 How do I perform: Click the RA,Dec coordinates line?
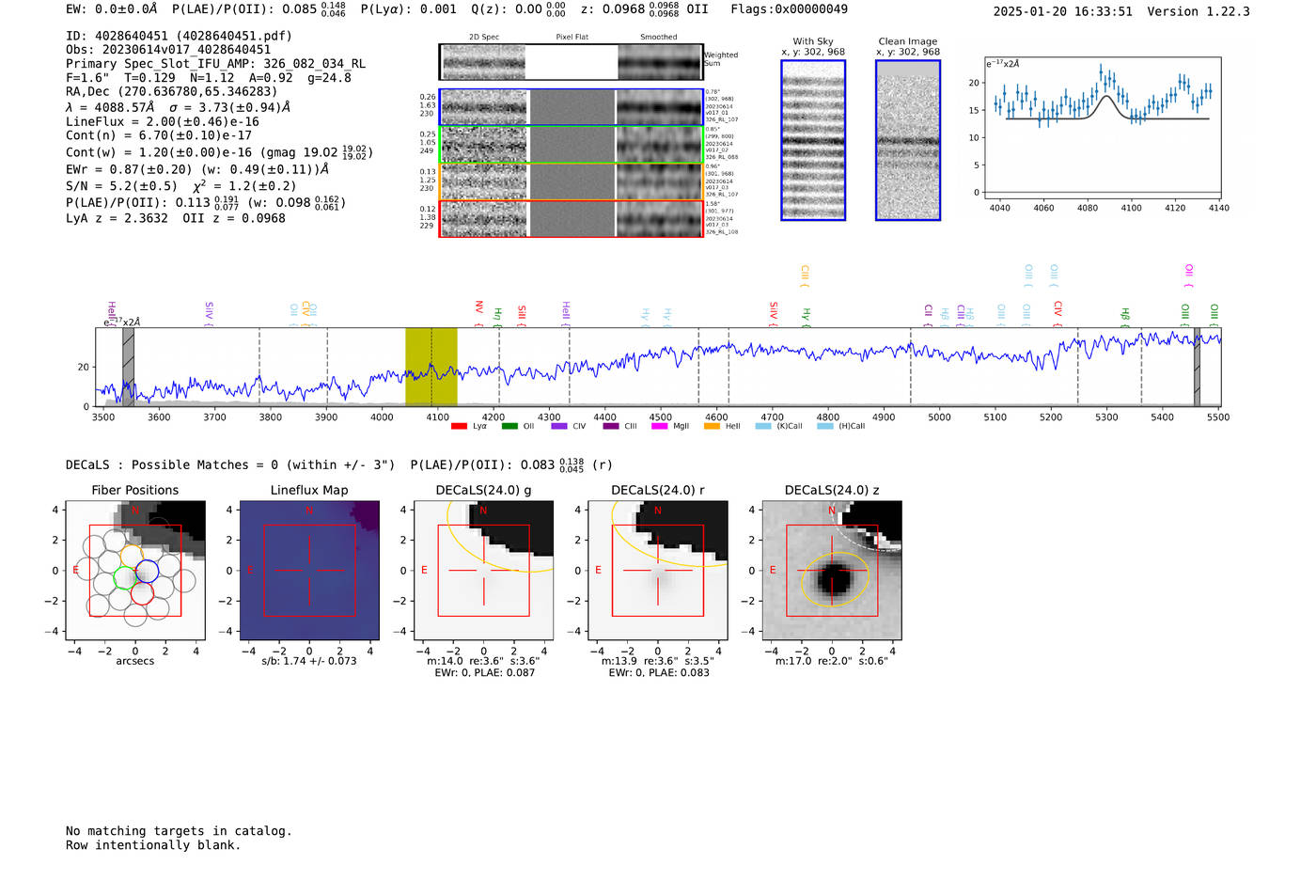(172, 91)
